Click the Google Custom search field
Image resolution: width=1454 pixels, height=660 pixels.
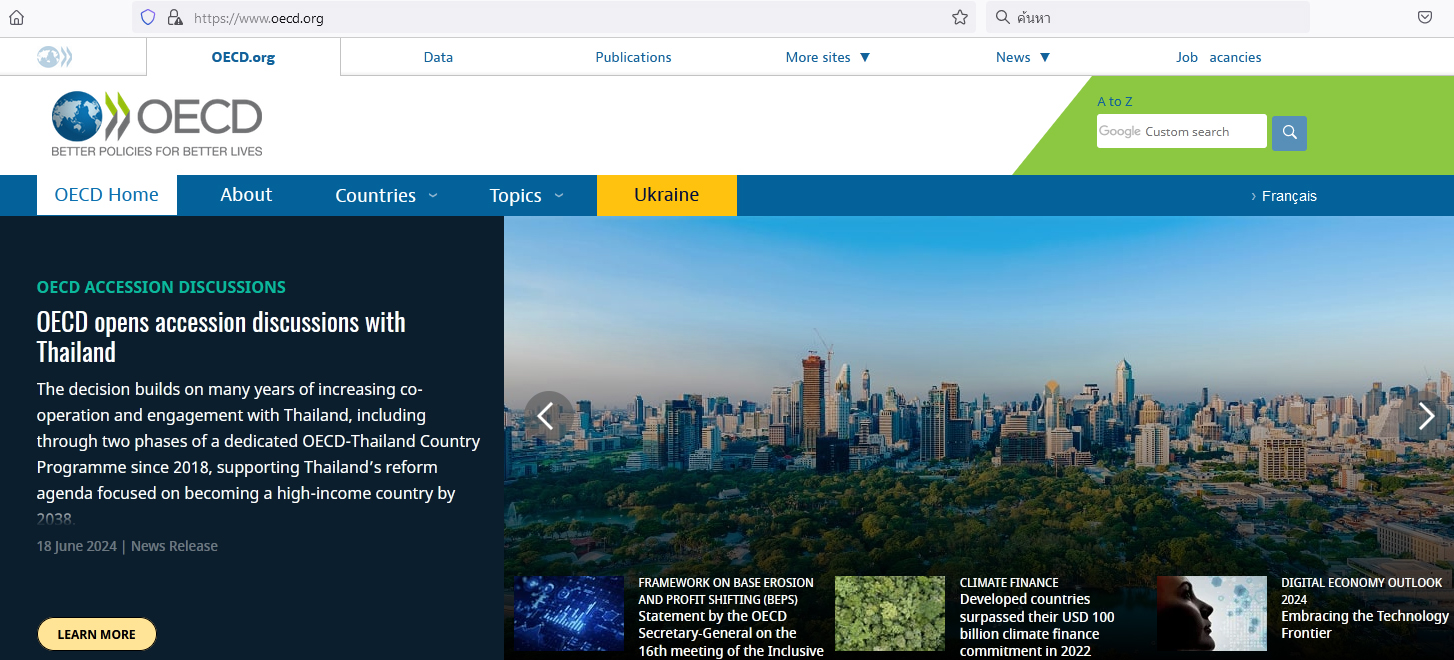pos(1181,131)
